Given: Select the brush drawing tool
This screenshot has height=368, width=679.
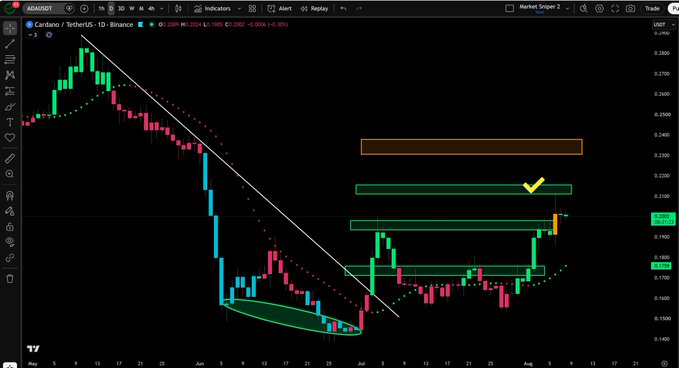Looking at the screenshot, I should [10, 107].
